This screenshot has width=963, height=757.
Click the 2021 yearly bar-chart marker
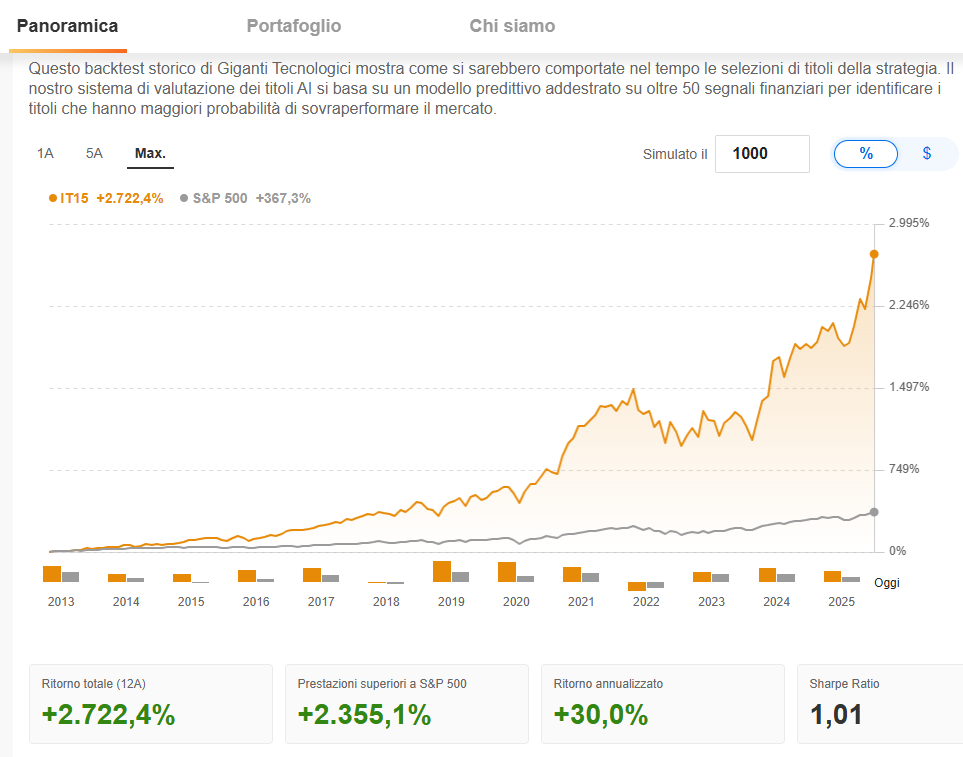pos(573,572)
